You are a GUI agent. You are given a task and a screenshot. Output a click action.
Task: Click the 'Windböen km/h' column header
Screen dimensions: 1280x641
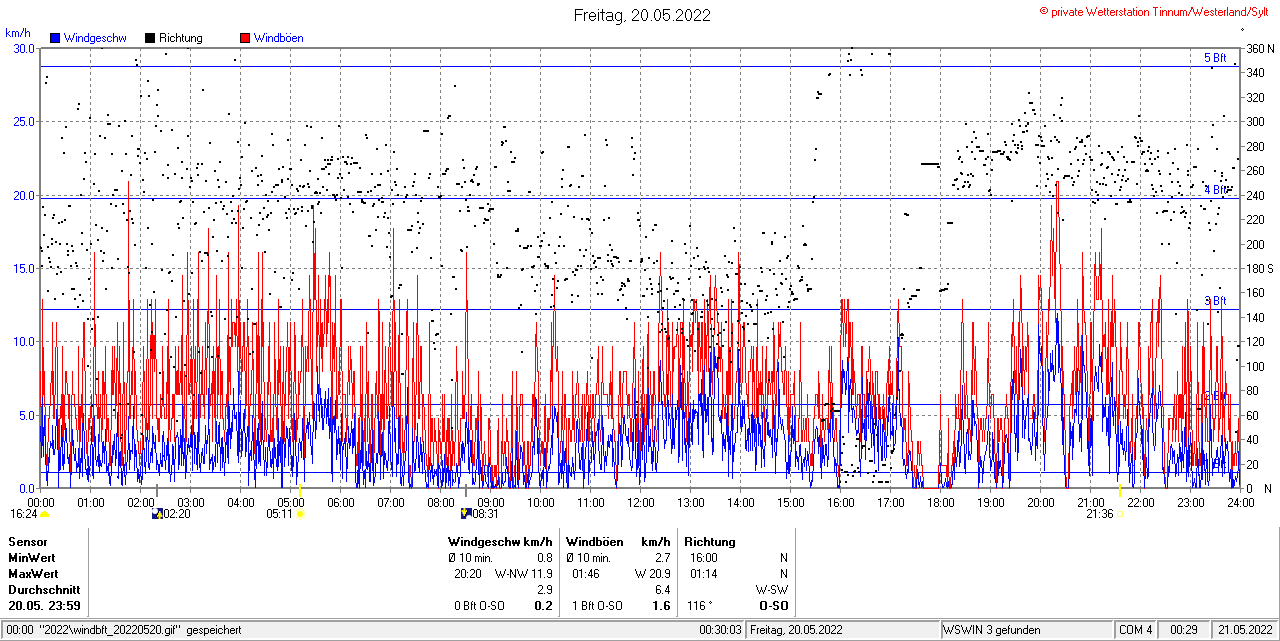tap(618, 542)
